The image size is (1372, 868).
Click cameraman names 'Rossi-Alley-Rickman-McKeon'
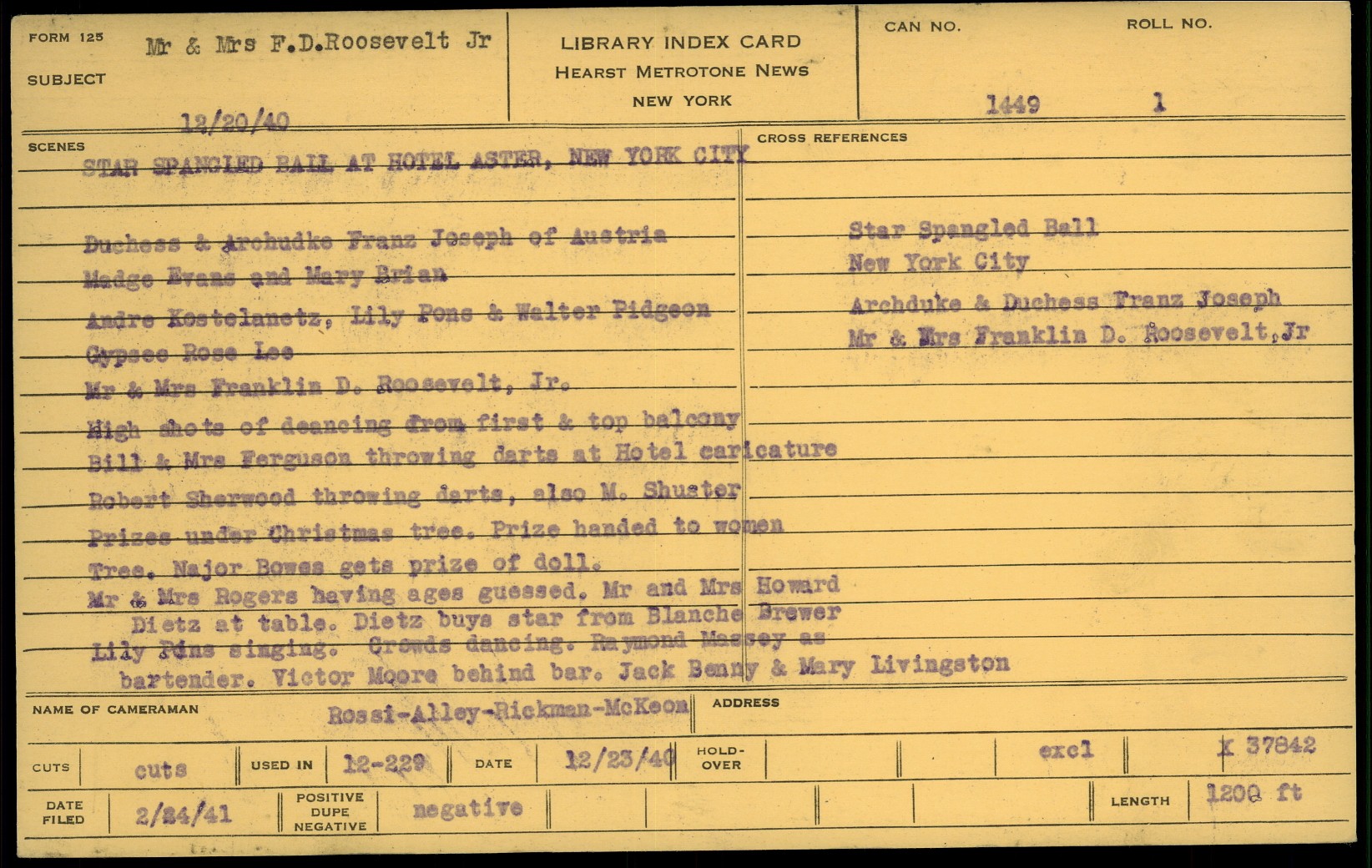507,712
